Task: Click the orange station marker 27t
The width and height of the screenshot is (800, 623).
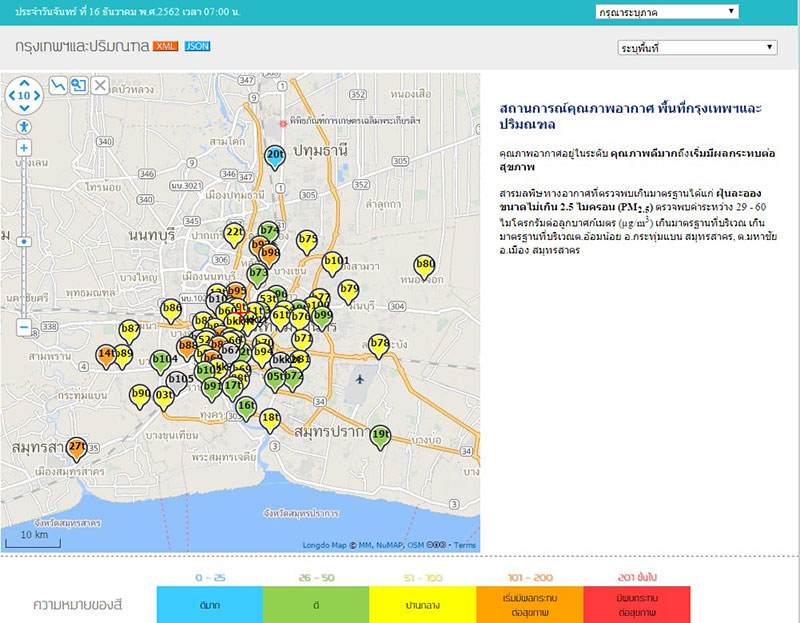Action: coord(77,446)
